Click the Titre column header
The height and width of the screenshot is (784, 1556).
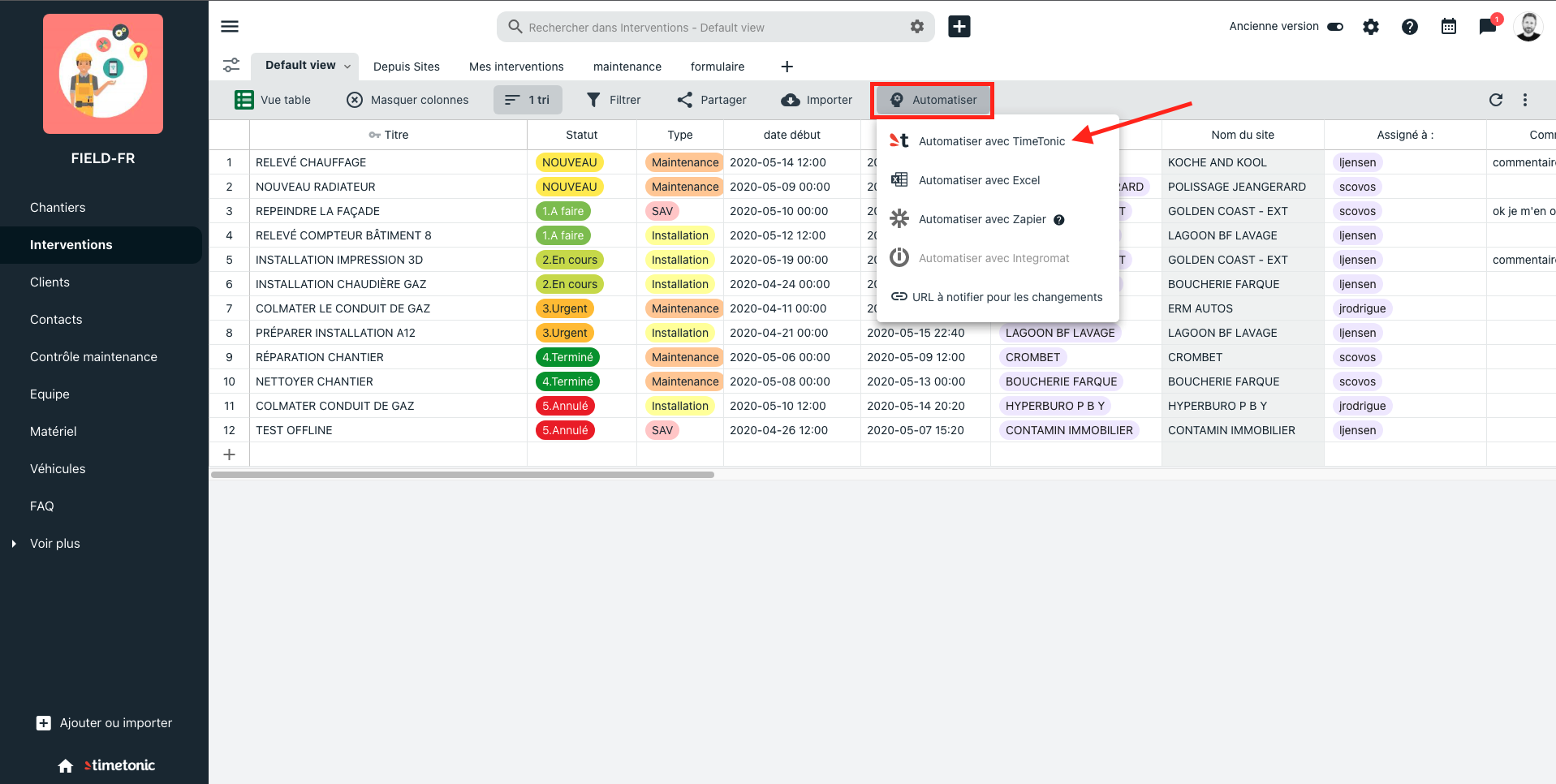389,135
